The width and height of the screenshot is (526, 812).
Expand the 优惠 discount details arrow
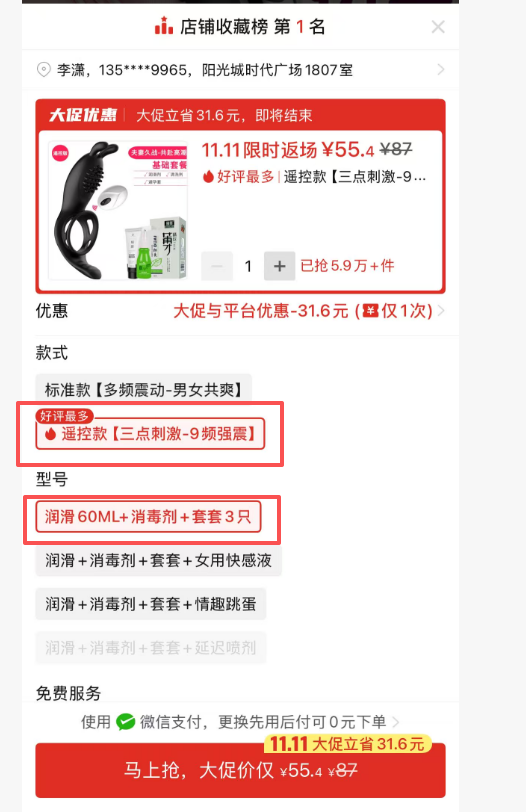point(441,311)
